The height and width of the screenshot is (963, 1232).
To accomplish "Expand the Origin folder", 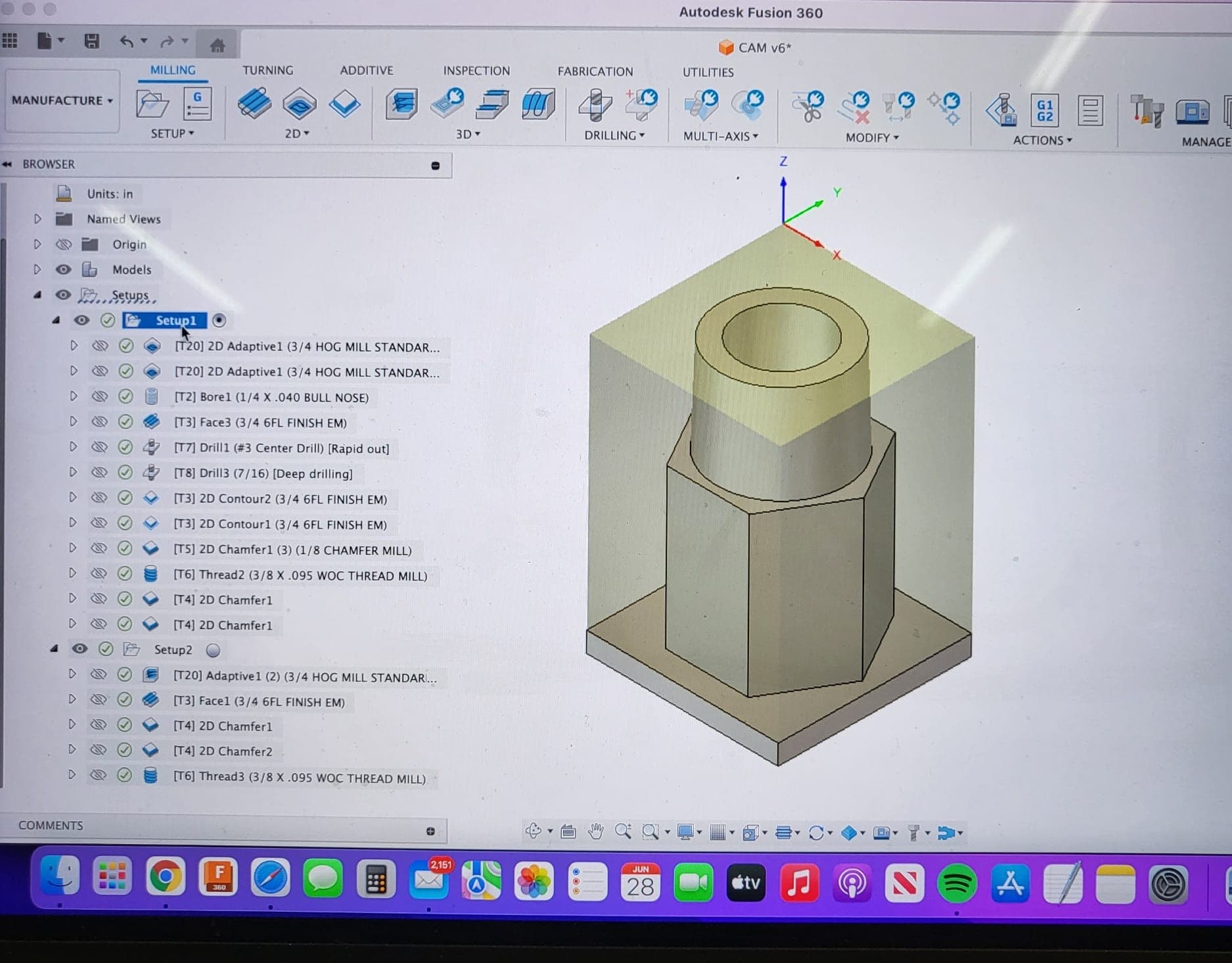I will tap(37, 244).
